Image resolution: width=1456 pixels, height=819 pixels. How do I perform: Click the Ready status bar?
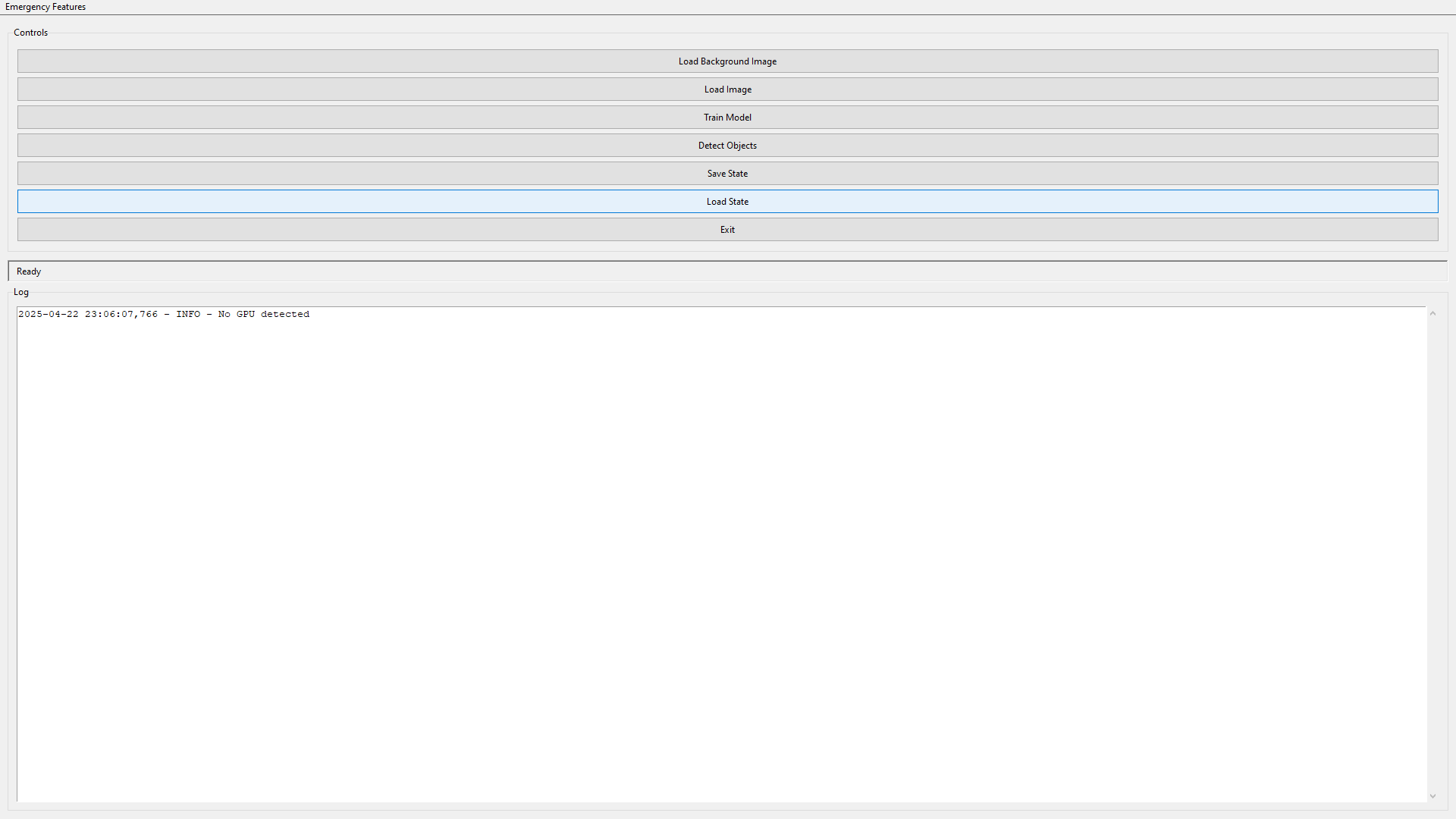[x=728, y=271]
